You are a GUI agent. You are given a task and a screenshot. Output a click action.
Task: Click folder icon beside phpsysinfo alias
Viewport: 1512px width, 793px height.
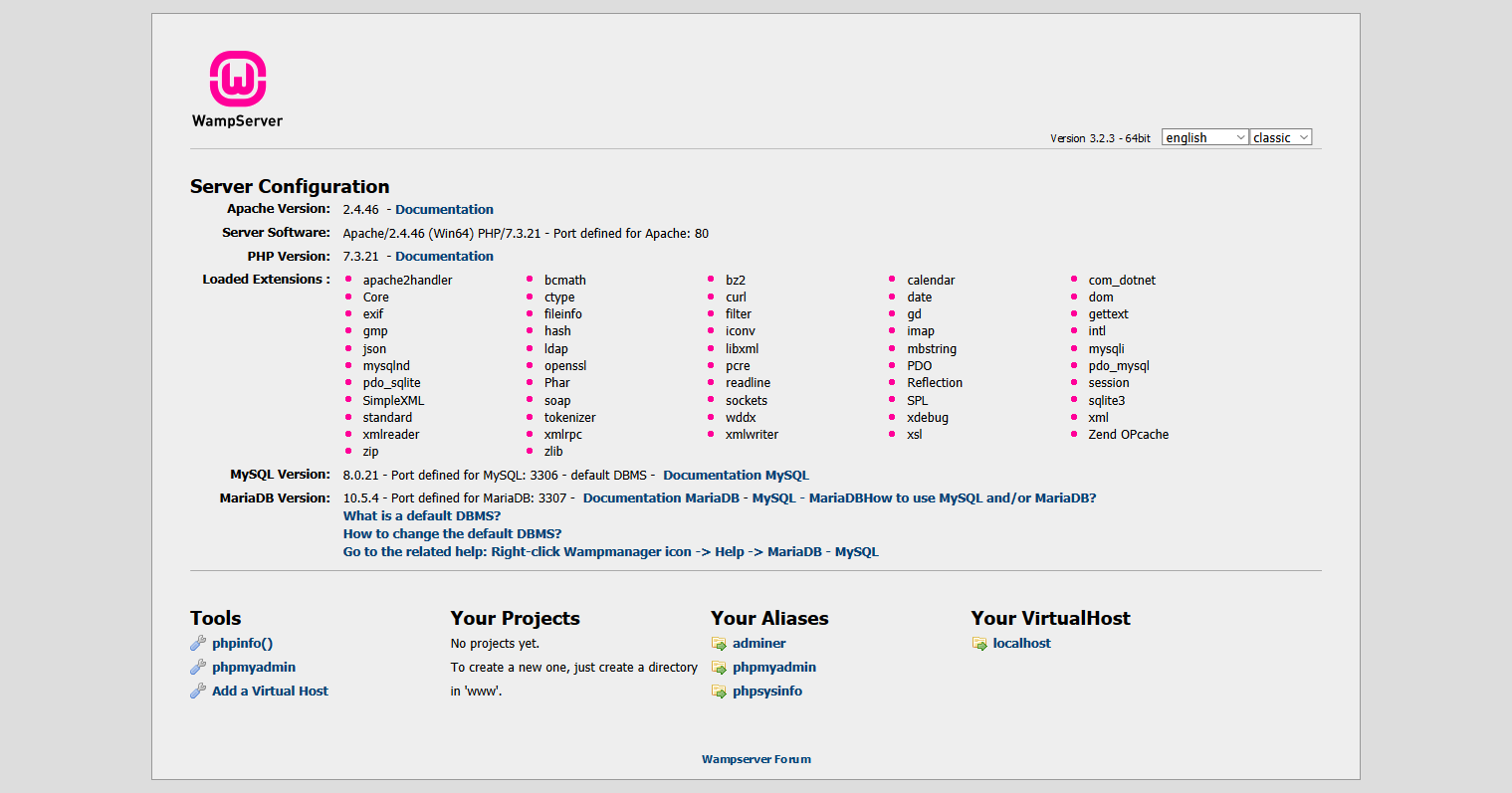(719, 692)
